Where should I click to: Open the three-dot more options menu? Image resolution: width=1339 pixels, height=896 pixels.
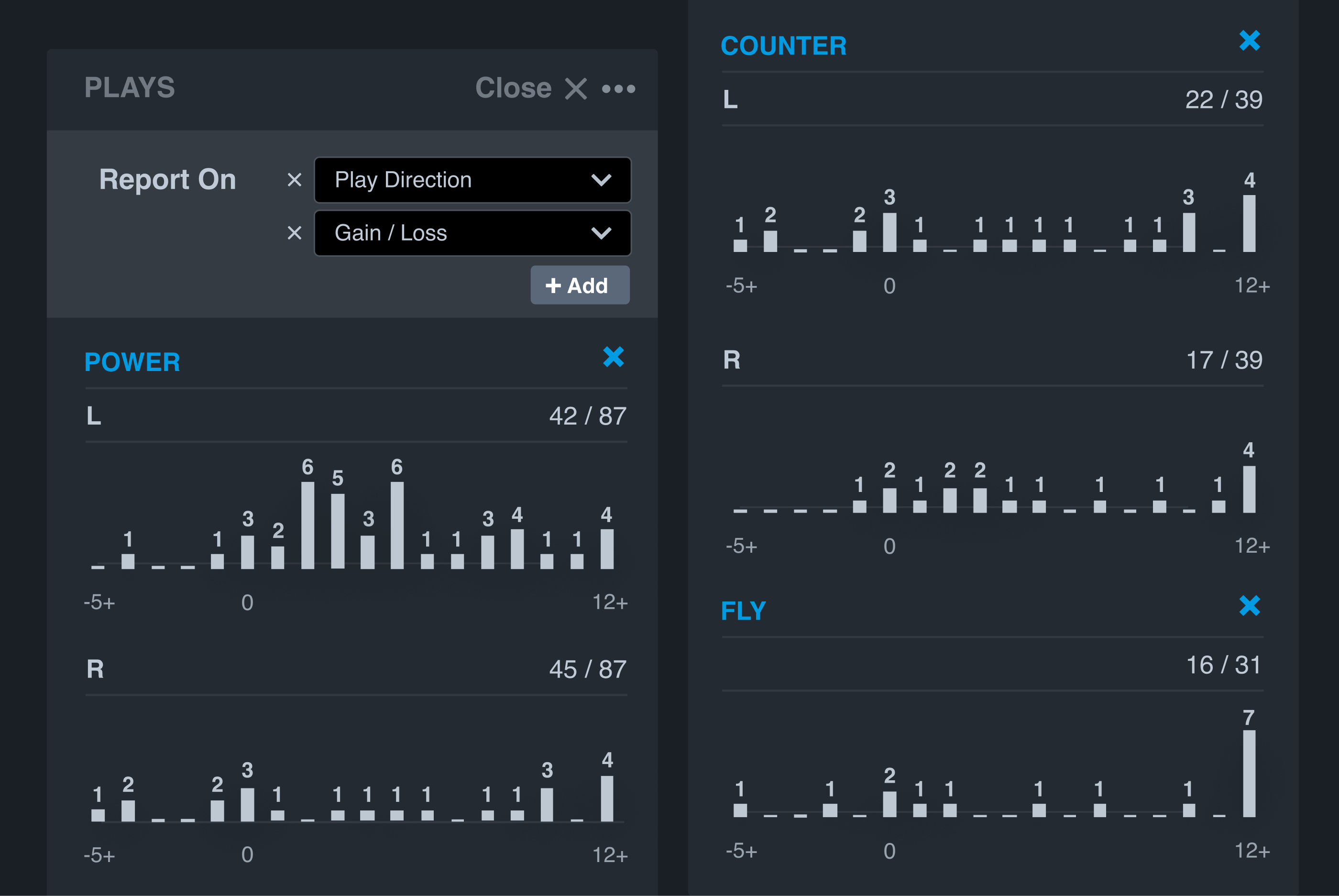tap(618, 88)
